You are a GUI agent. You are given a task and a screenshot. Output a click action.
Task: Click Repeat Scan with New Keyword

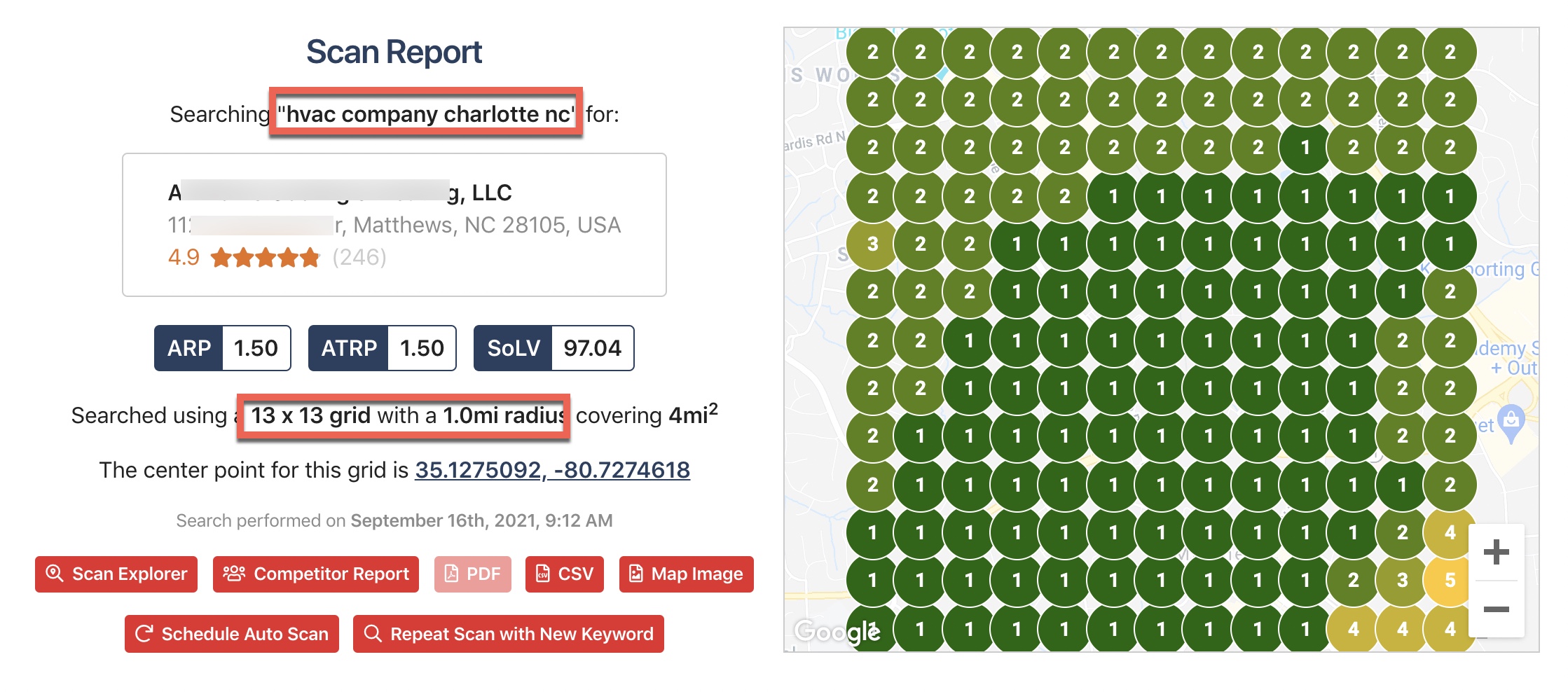point(508,634)
